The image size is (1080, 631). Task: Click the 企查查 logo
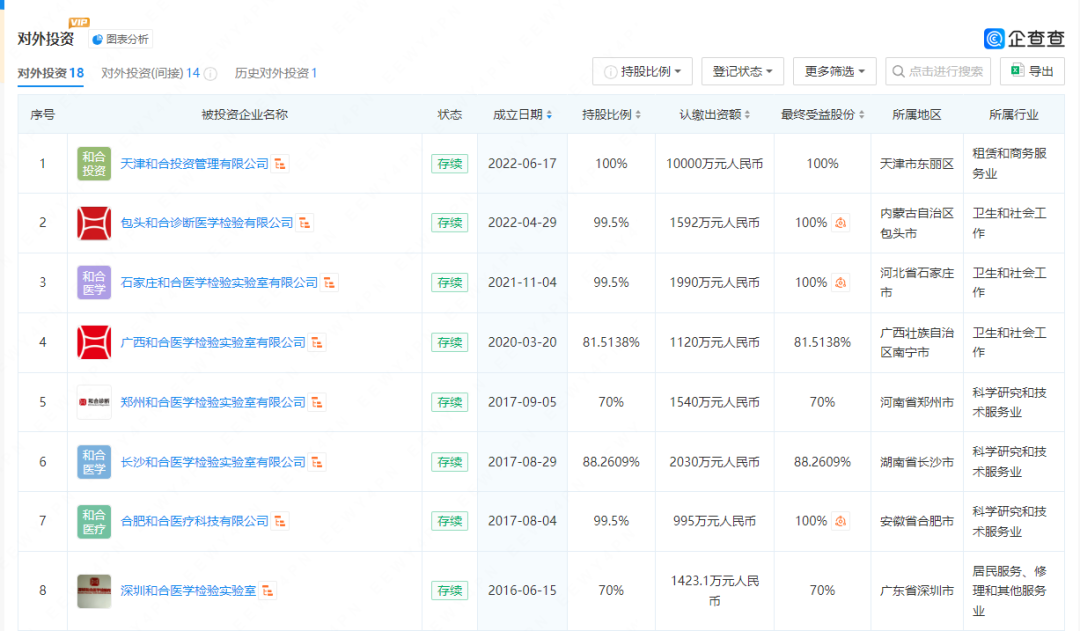click(x=1023, y=39)
